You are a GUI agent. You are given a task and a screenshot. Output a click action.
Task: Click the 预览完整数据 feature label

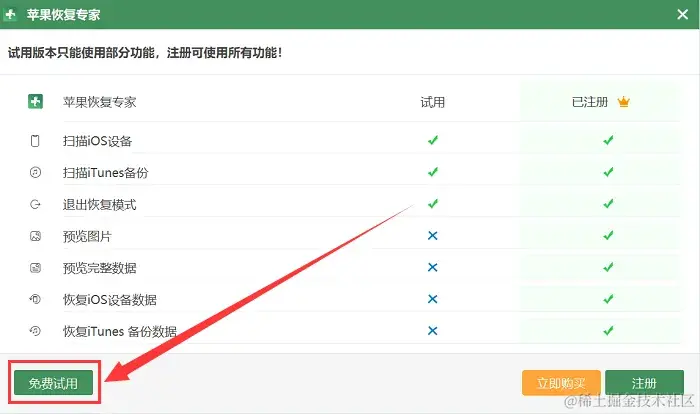pyautogui.click(x=100, y=268)
